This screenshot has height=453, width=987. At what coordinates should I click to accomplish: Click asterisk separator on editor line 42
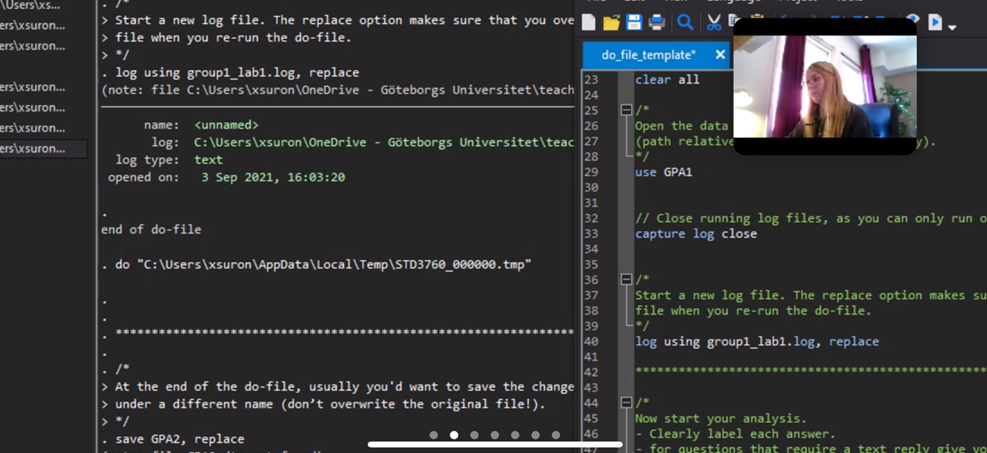coord(811,371)
